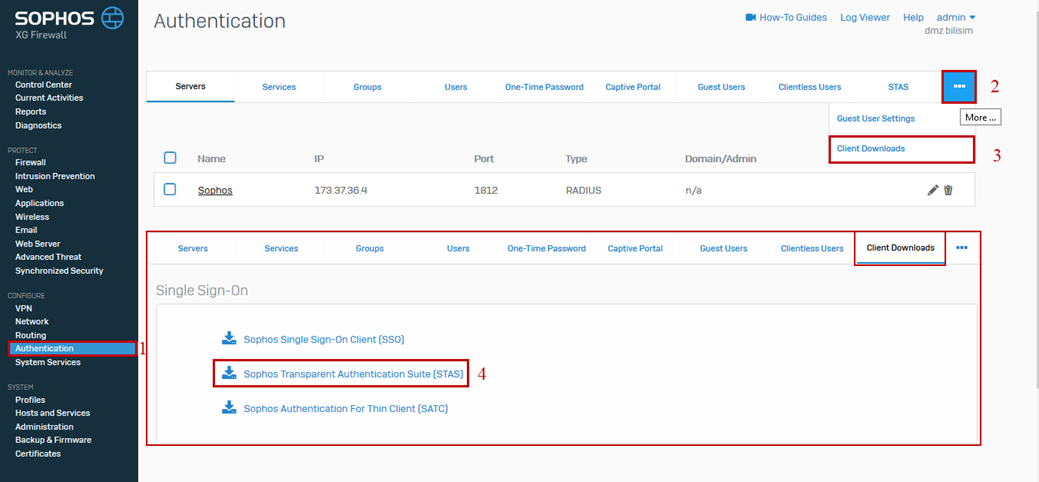Tick the select-all checkbox in table header
Screen dimensions: 1039x482
170,158
